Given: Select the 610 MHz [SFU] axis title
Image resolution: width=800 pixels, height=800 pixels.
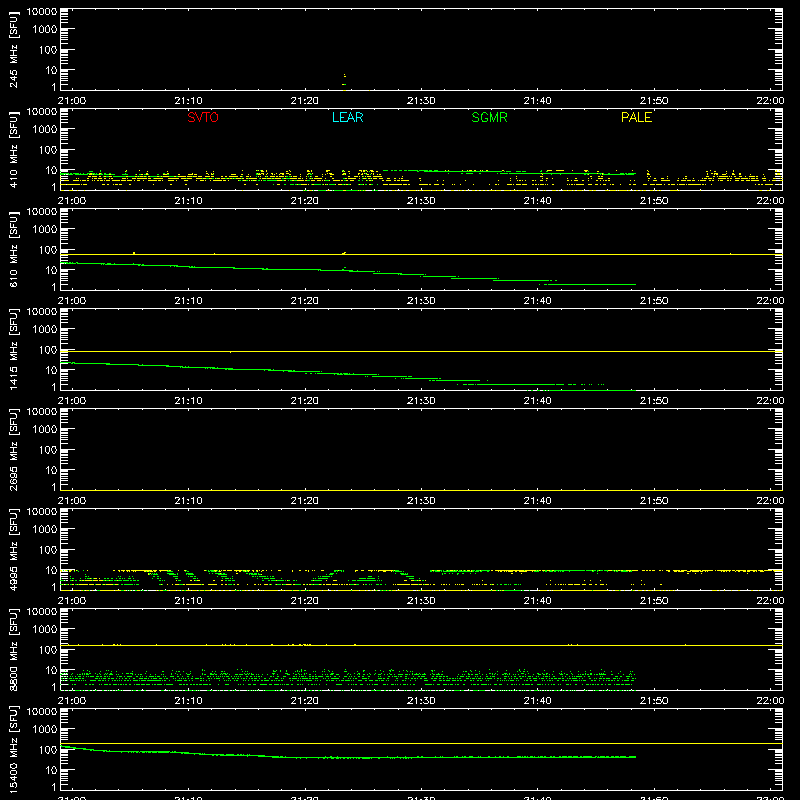Looking at the screenshot, I should tap(13, 249).
